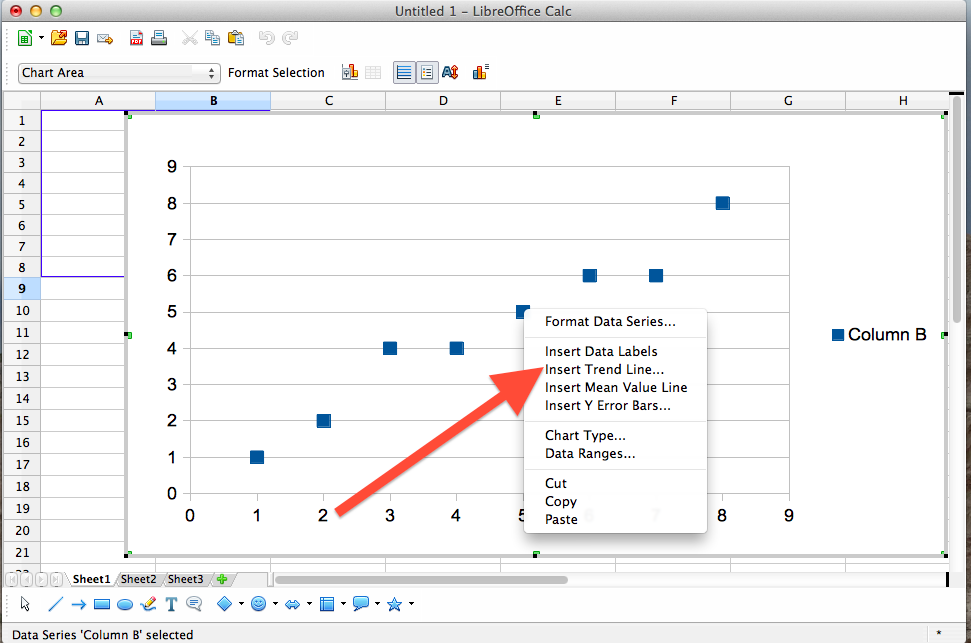Toggle horizontal grids on/off
The height and width of the screenshot is (643, 971).
tap(404, 72)
